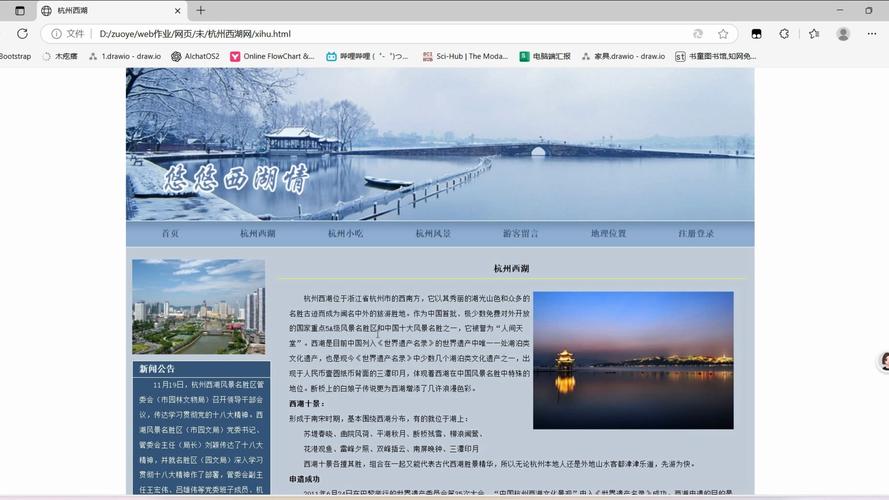Open the split screen icon in toolbar

(756, 34)
